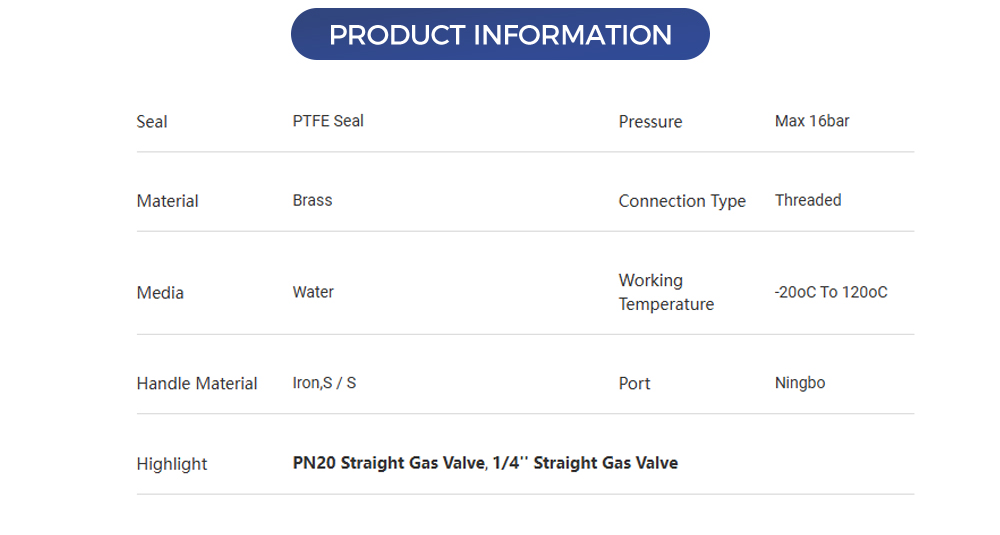Click the Max 16bar value

pos(812,121)
